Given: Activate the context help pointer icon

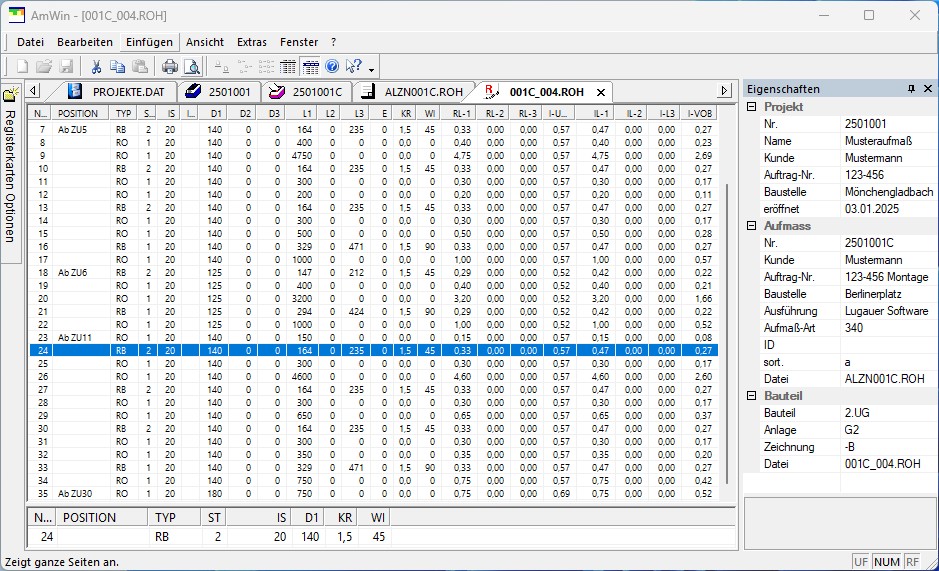Looking at the screenshot, I should point(353,67).
